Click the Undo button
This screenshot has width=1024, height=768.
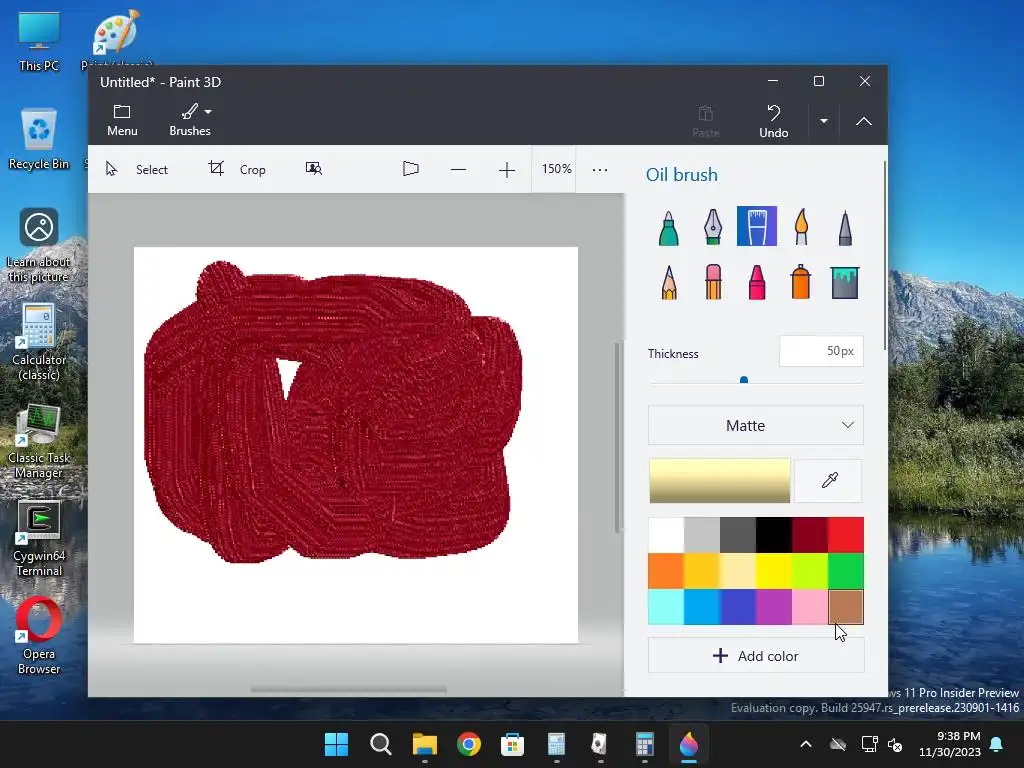point(774,121)
